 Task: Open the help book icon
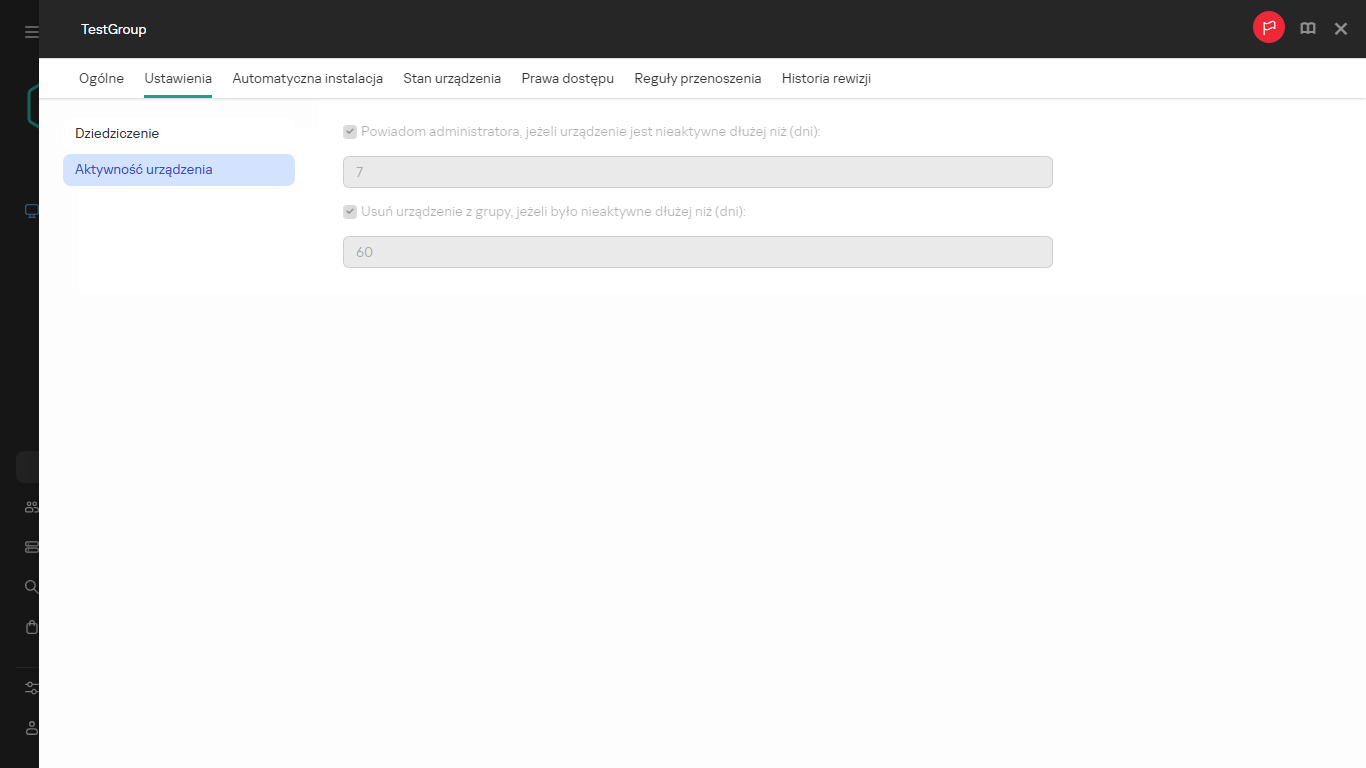1308,29
